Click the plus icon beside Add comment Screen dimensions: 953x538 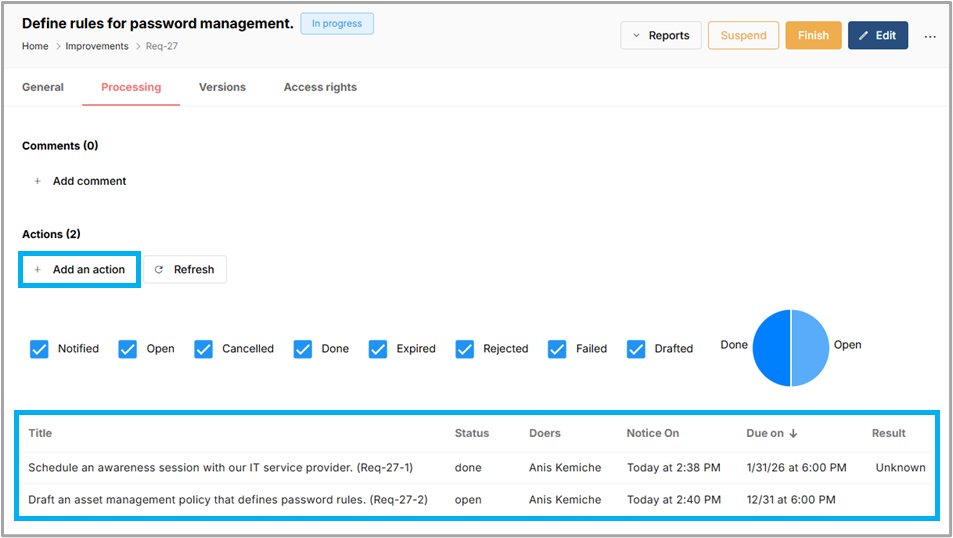coord(38,181)
